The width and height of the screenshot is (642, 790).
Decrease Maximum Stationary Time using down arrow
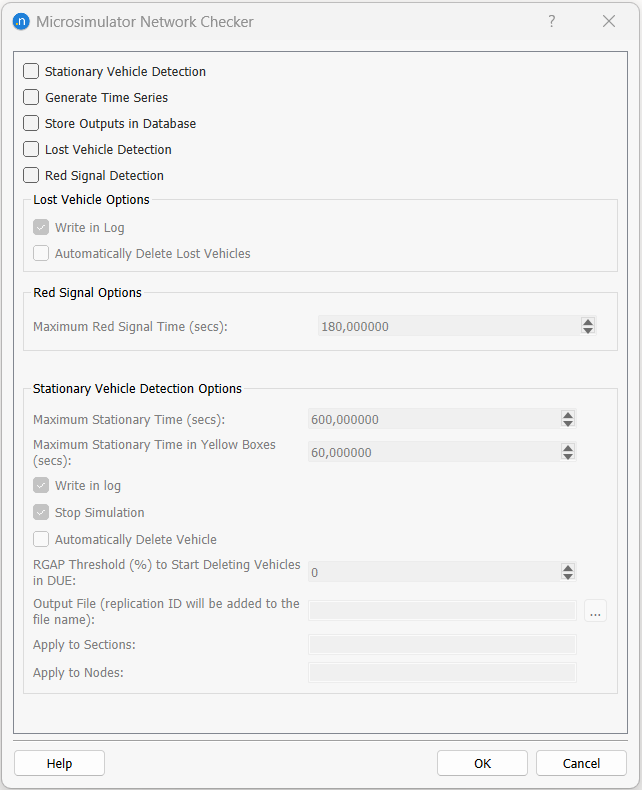(x=568, y=423)
